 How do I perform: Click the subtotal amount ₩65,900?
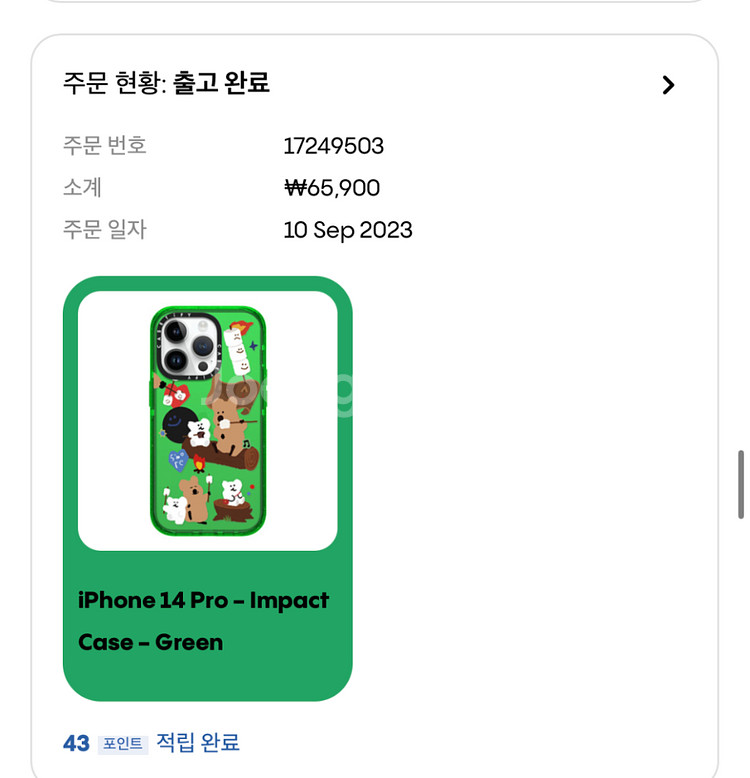(x=332, y=188)
